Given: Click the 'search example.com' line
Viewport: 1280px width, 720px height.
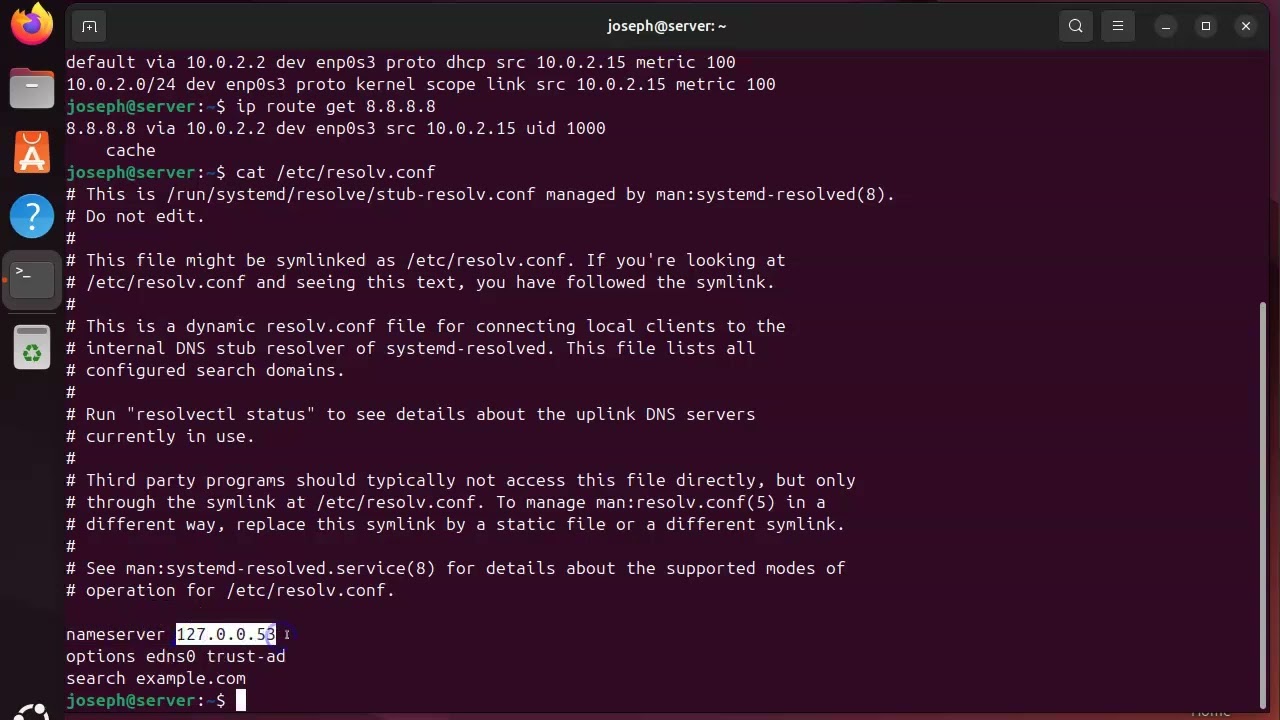Looking at the screenshot, I should 156,678.
